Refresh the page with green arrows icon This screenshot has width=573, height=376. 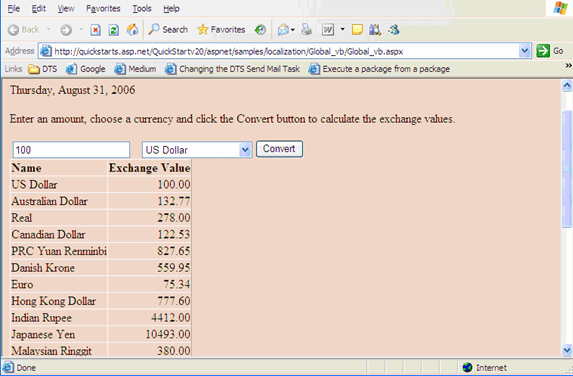coord(114,30)
